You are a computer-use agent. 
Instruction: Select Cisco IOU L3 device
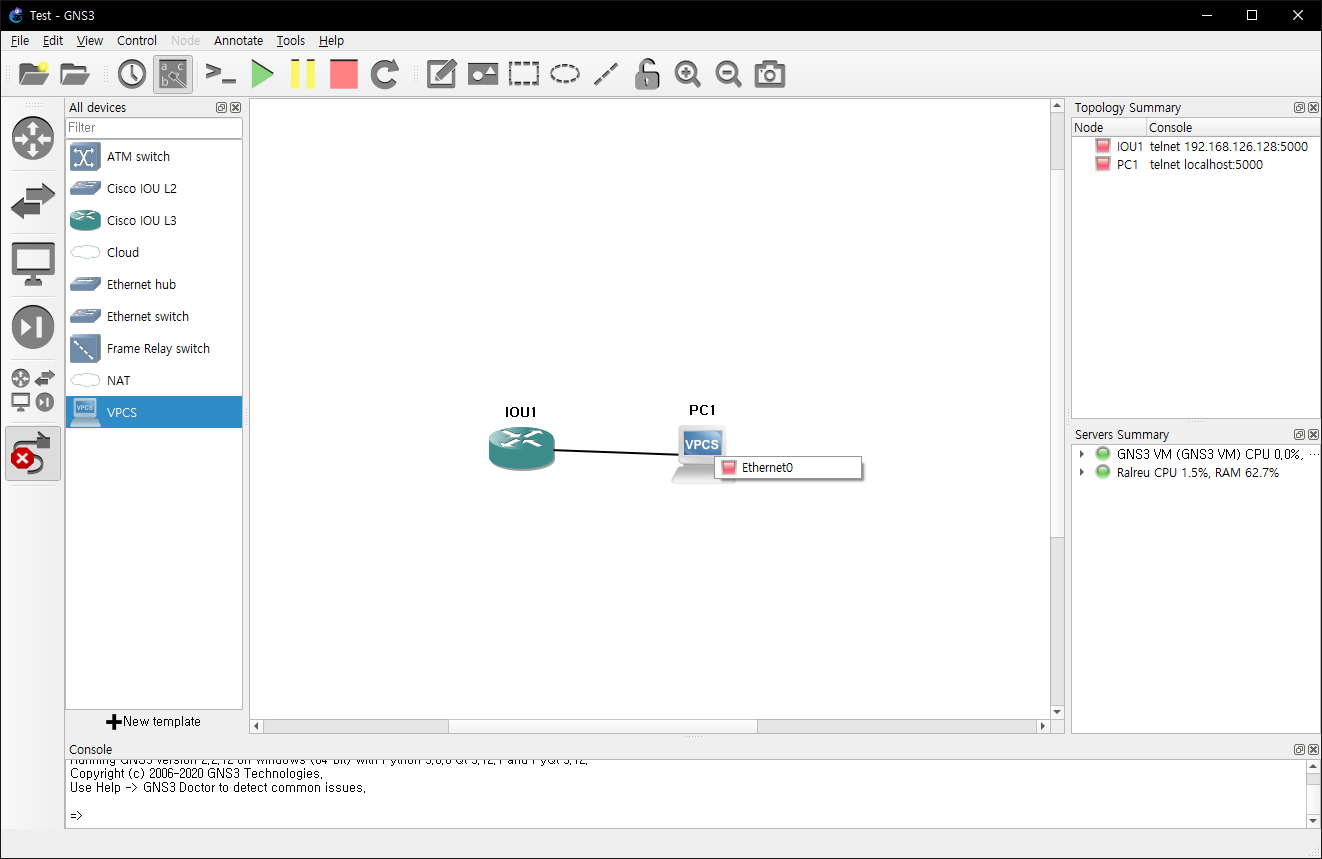coord(154,220)
